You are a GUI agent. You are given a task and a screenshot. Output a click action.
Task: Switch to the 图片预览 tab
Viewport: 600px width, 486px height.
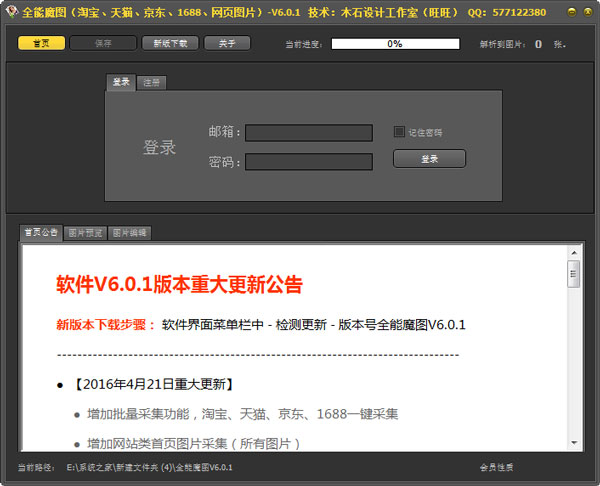85,233
